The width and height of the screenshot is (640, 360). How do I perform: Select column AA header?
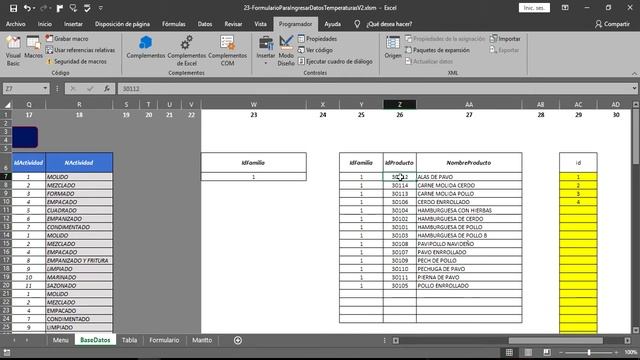[469, 104]
